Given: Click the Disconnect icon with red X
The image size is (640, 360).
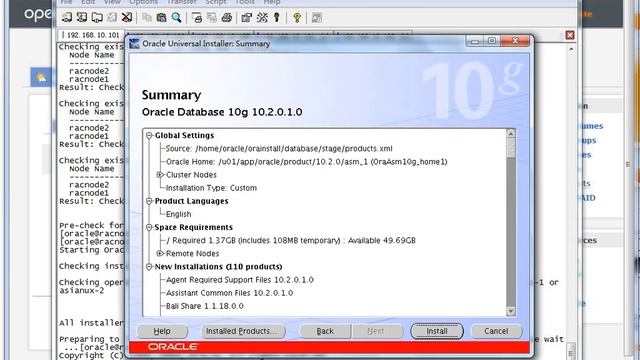Looking at the screenshot, I should coord(127,17).
